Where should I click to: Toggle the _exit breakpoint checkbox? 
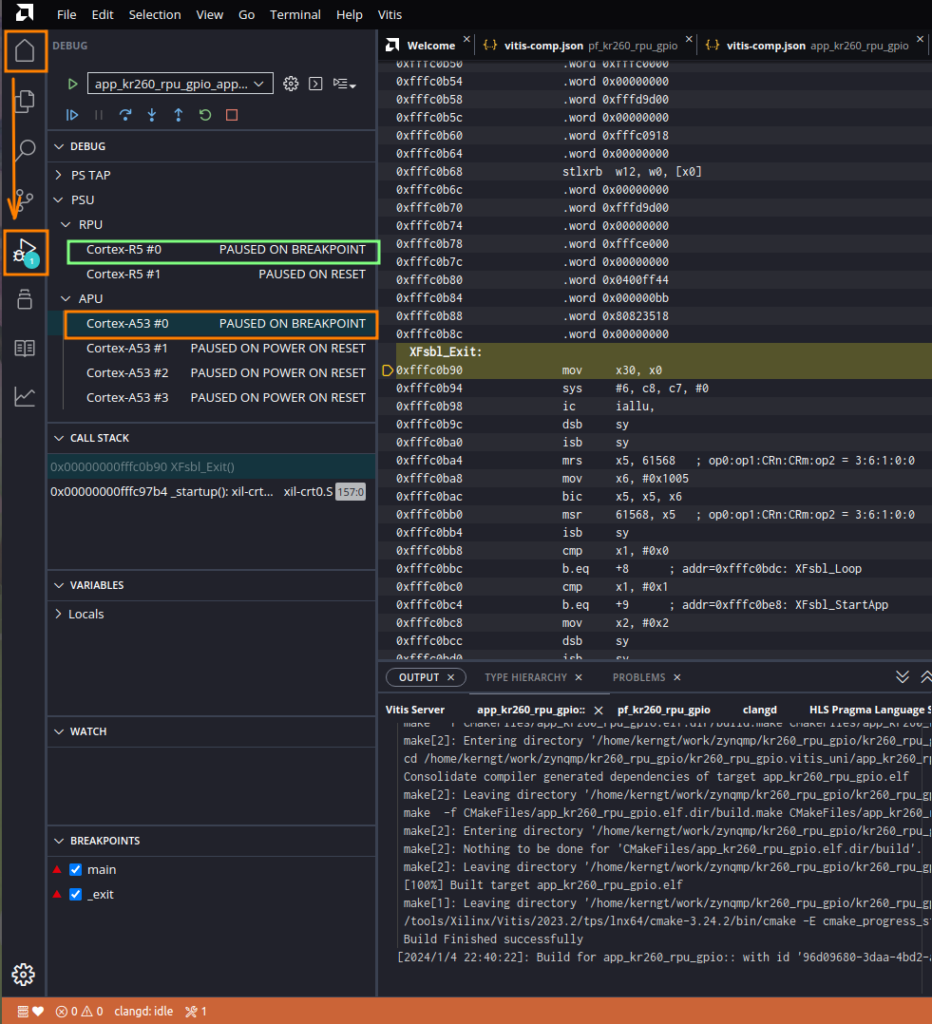76,894
